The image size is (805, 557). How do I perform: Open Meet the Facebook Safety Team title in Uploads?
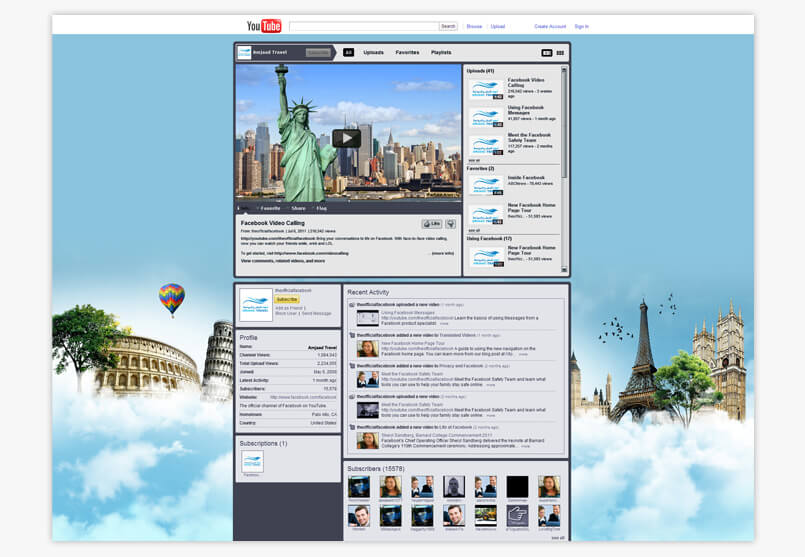529,137
